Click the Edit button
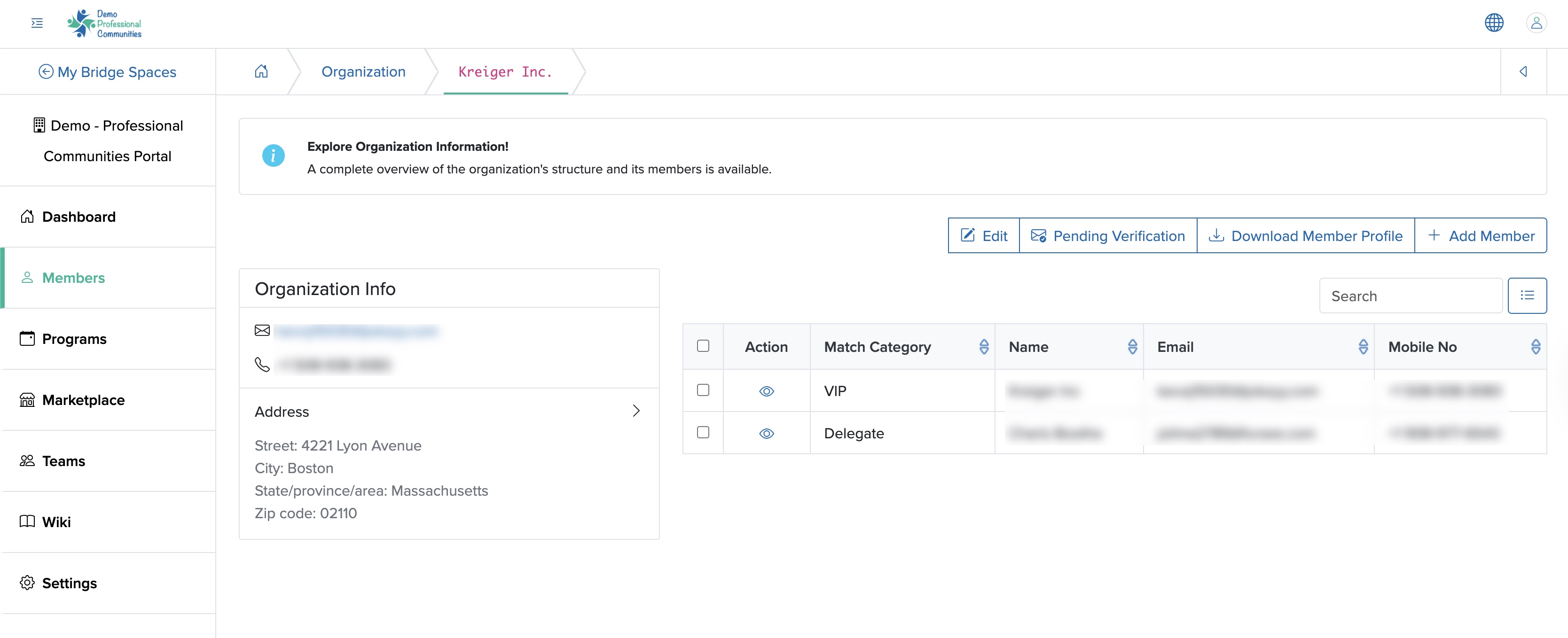Screen dimensions: 1568x638 tap(984, 235)
